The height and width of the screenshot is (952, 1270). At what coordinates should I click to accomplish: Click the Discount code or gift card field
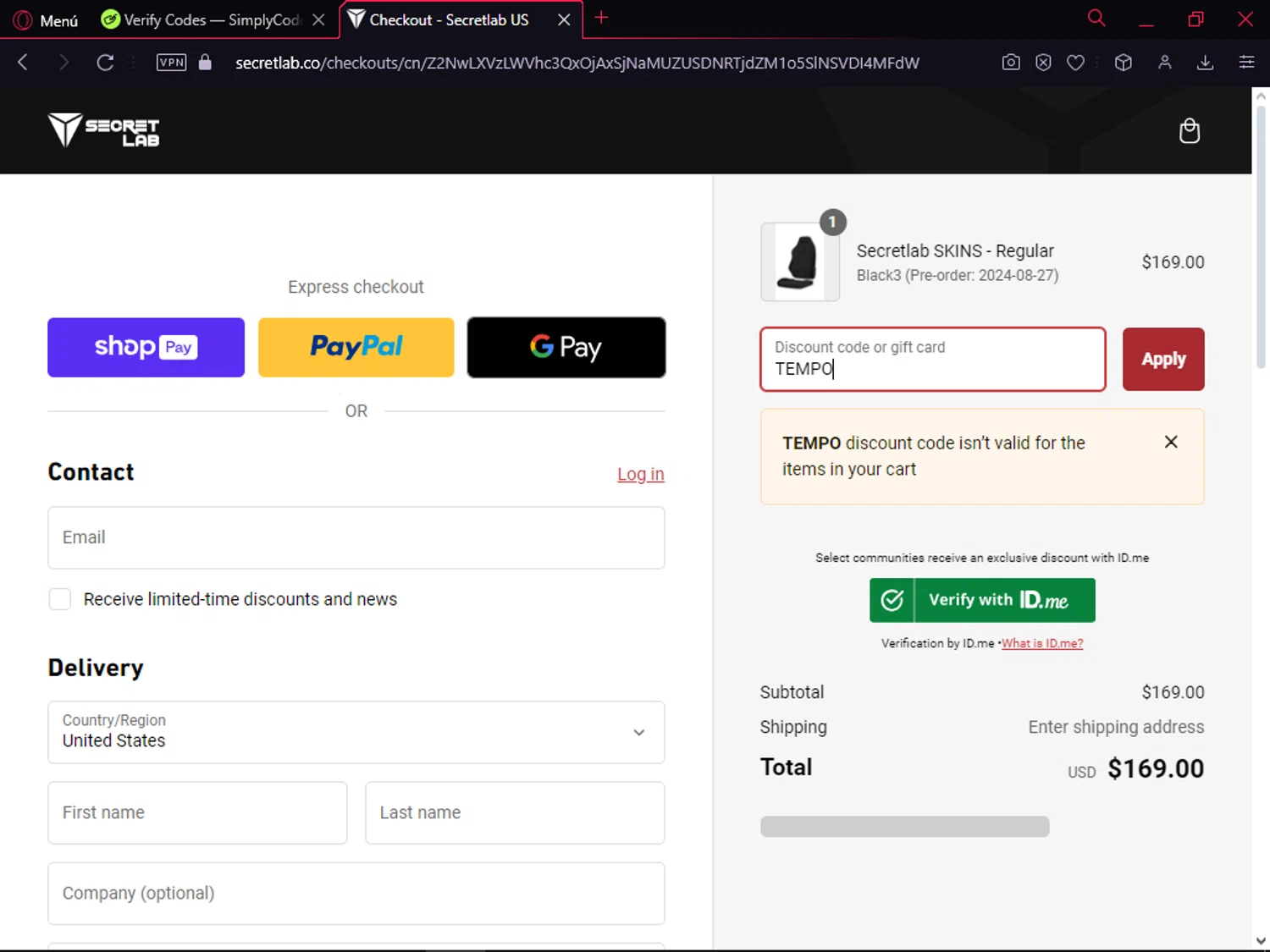pos(933,359)
